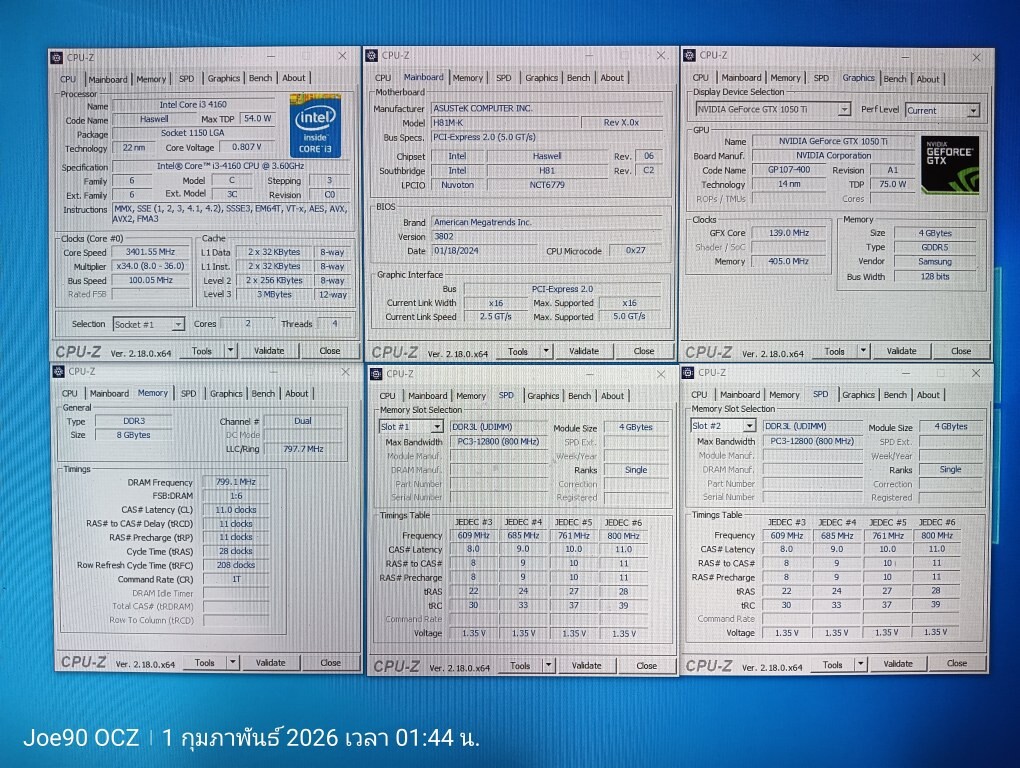Screen dimensions: 1020x768
Task: Click the CPU-Z title bar icon in the Memory window
Action: [x=58, y=372]
